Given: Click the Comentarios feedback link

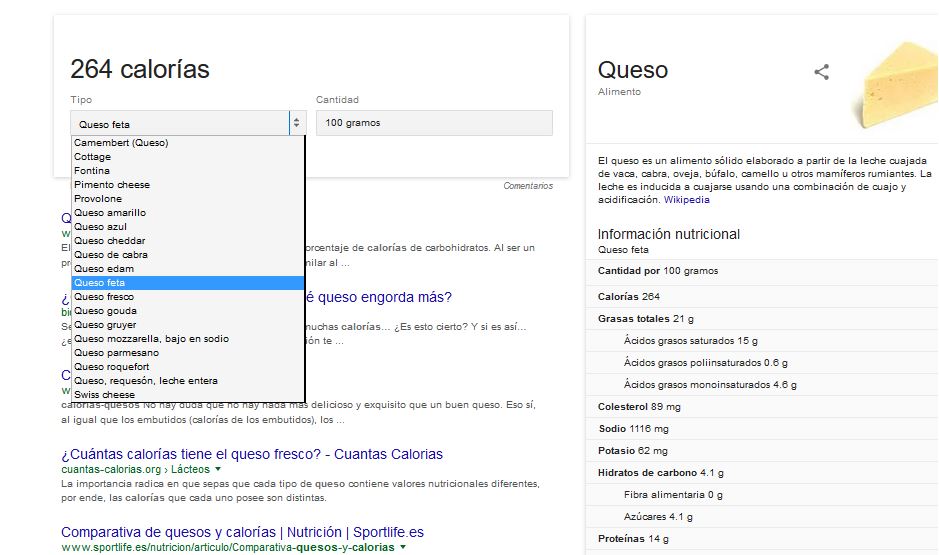Looking at the screenshot, I should pyautogui.click(x=528, y=186).
